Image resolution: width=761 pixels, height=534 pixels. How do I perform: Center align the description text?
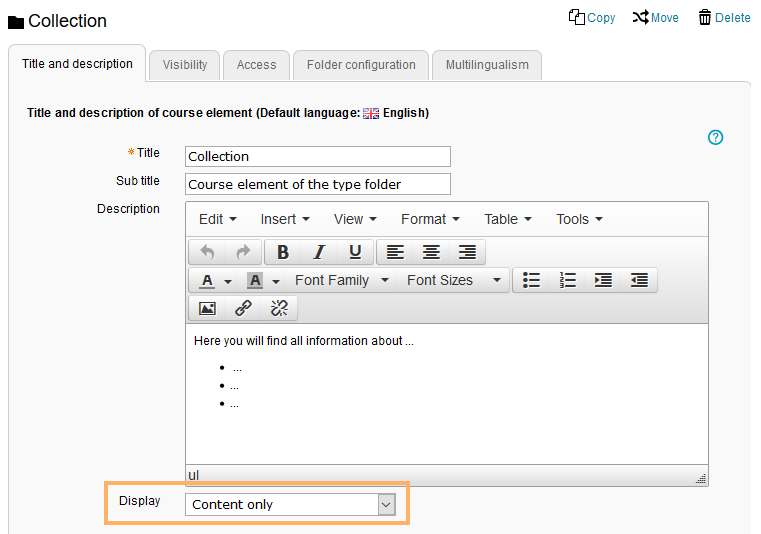click(x=431, y=252)
